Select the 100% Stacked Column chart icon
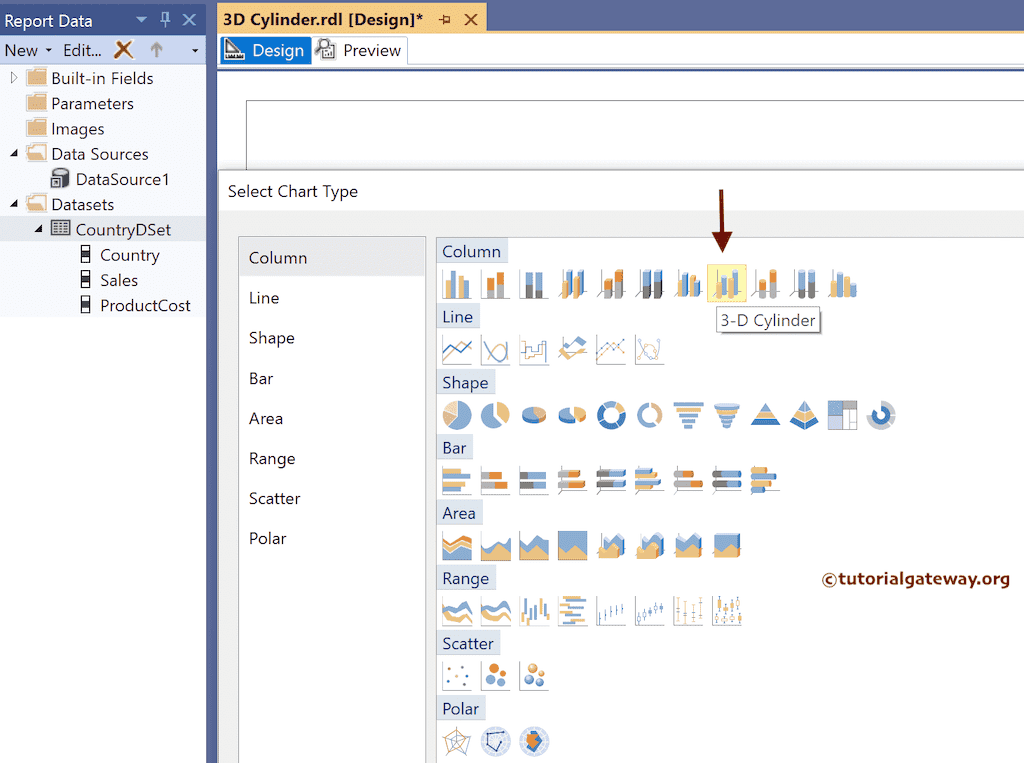Image resolution: width=1024 pixels, height=763 pixels. 534,284
